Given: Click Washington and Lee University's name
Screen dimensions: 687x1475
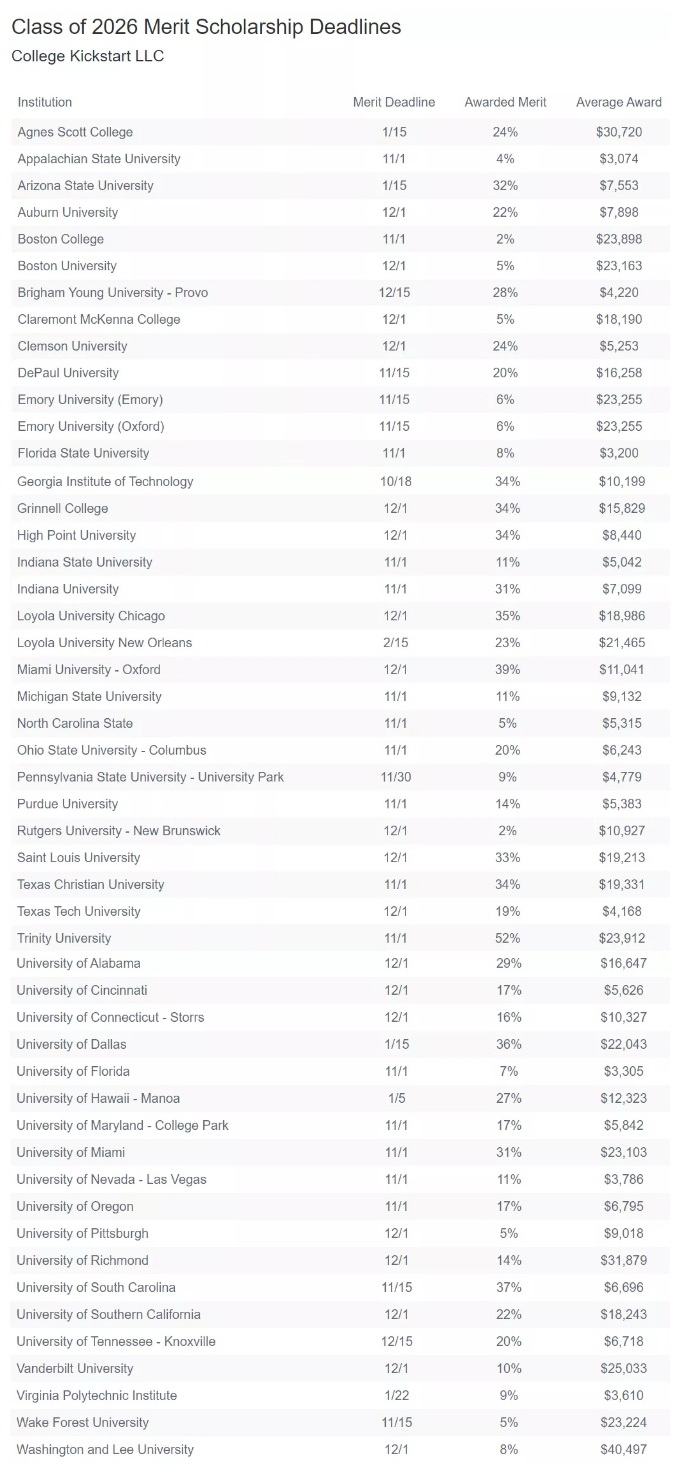Looking at the screenshot, I should (x=105, y=1449).
